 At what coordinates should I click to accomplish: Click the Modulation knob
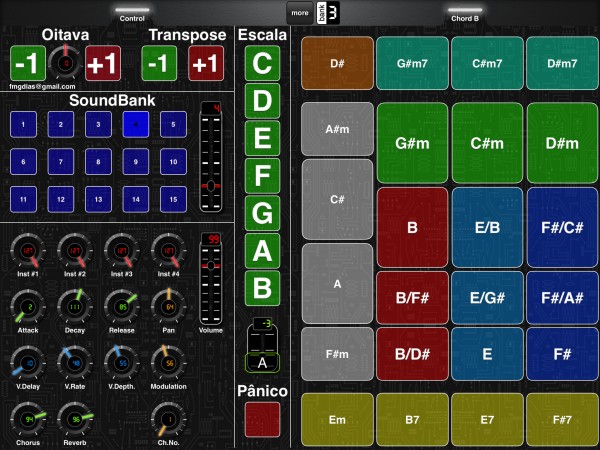coord(169,363)
